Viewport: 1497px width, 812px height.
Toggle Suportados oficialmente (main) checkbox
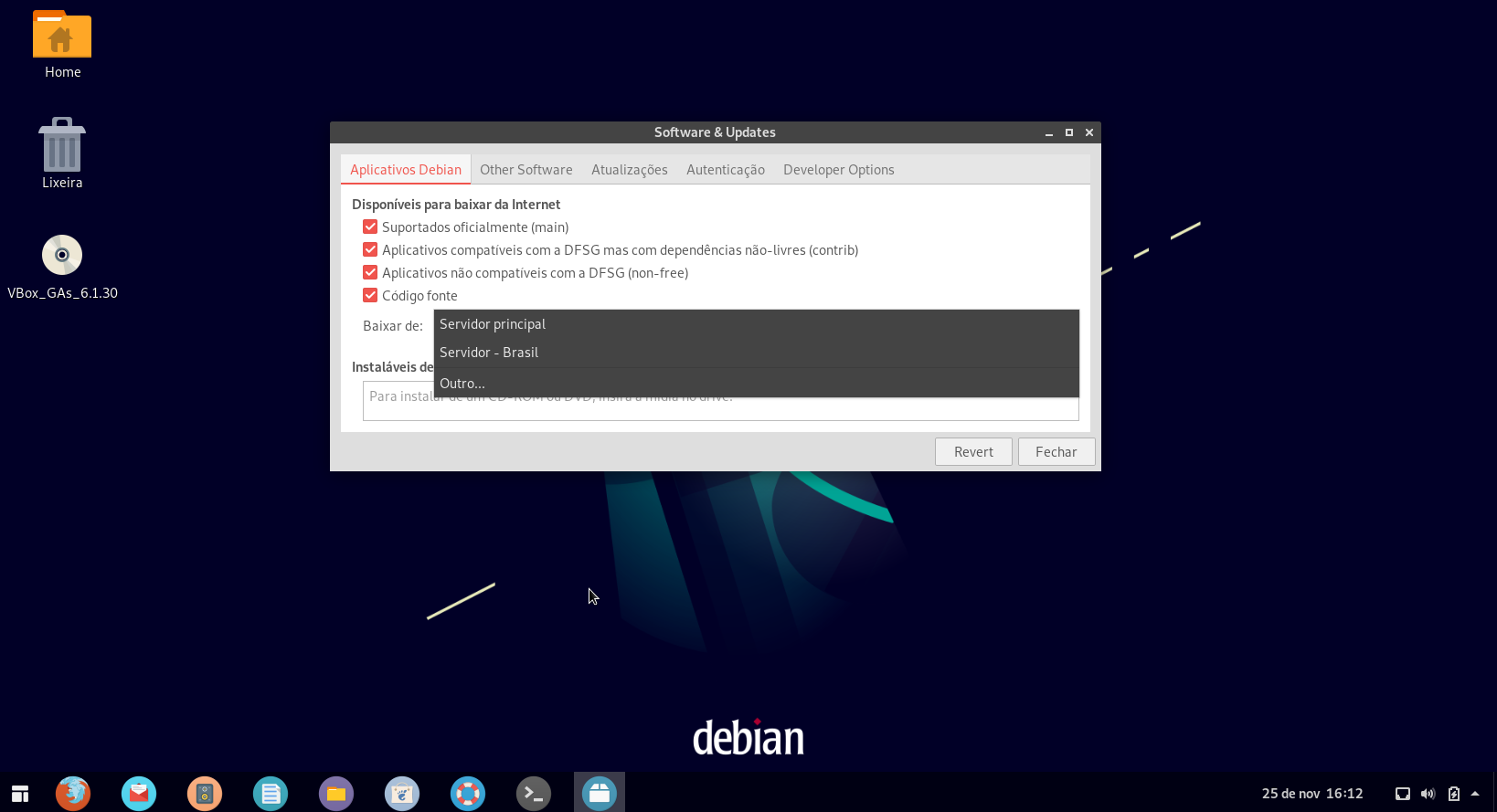[370, 227]
